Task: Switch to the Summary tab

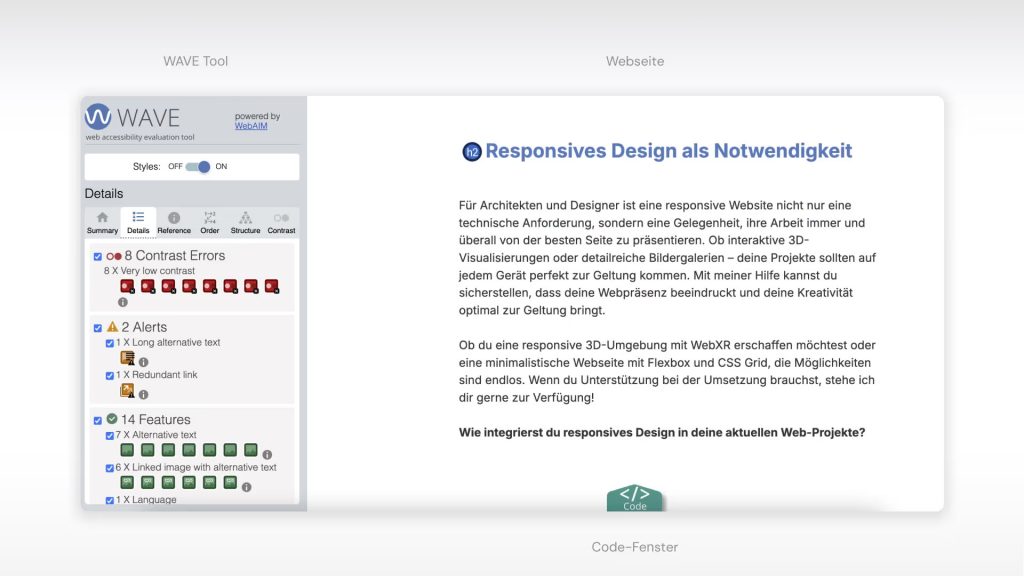Action: [x=102, y=222]
